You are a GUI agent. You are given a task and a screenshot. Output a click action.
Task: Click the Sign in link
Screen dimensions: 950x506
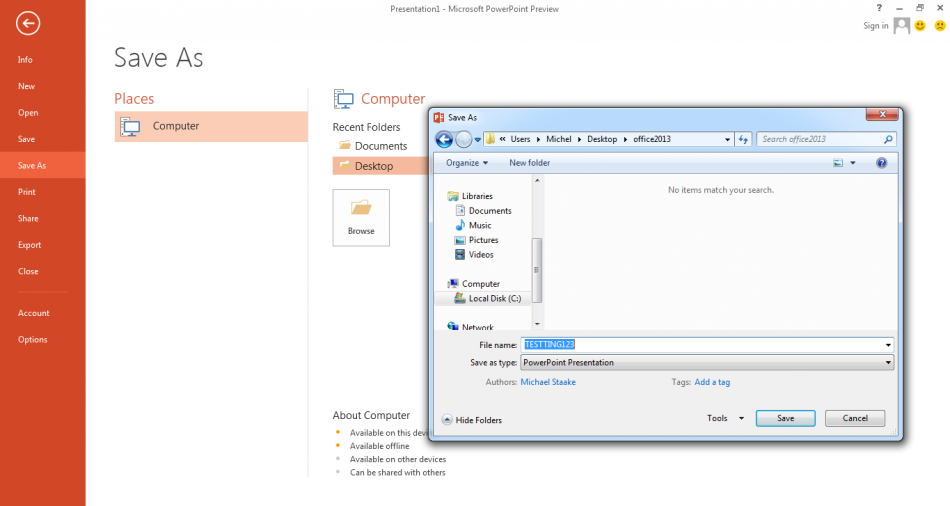pyautogui.click(x=875, y=25)
